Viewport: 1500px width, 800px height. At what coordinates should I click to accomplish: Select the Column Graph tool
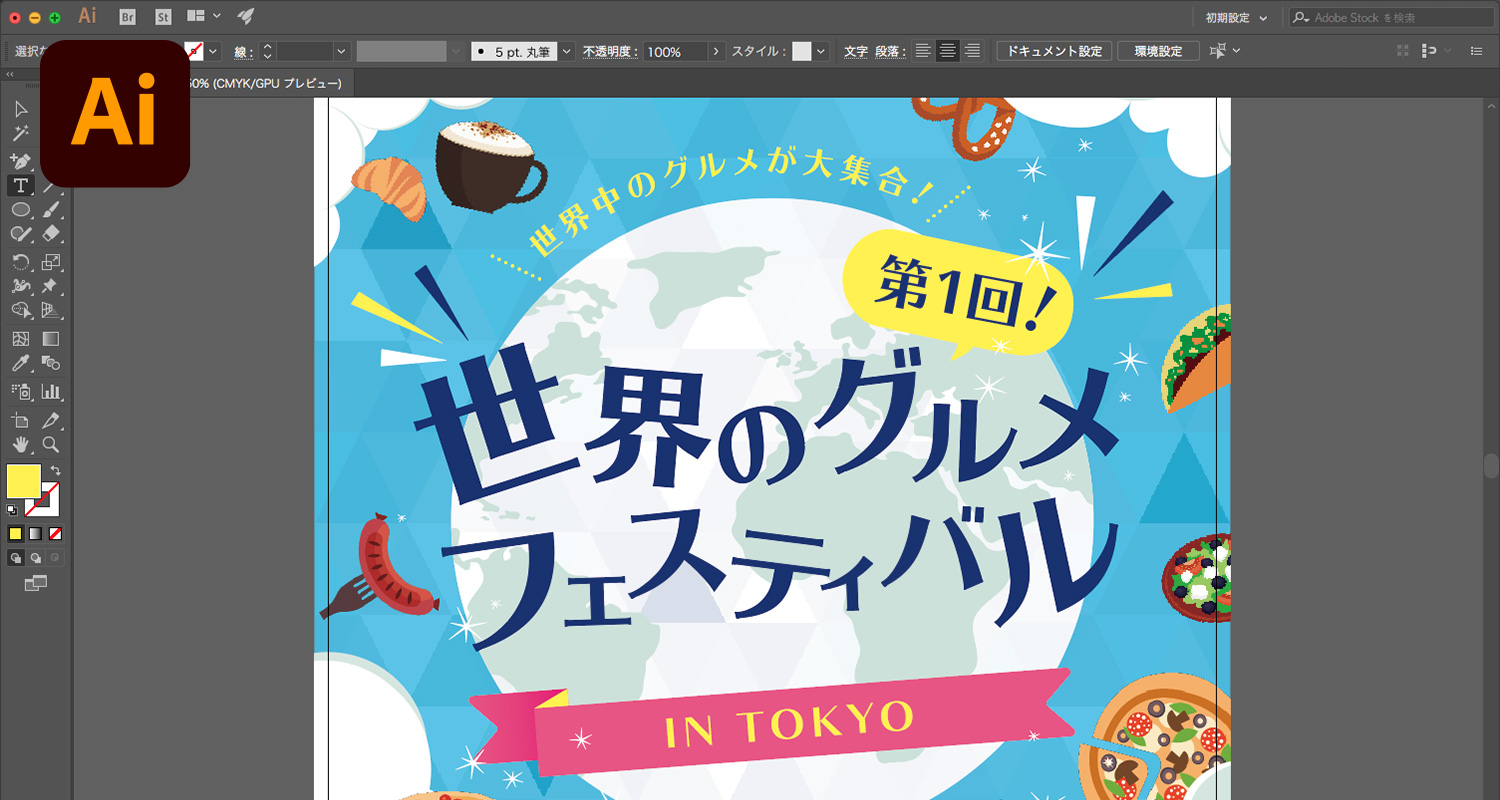click(52, 391)
